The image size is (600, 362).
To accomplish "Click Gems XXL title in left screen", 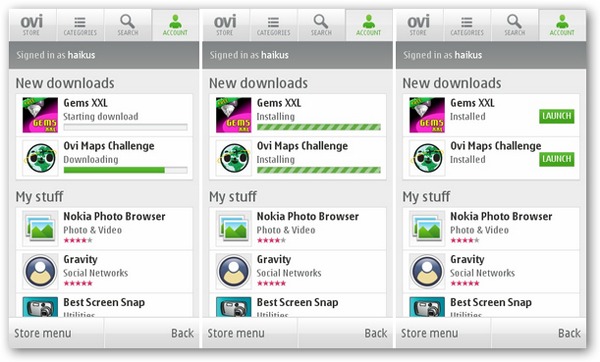I will [x=86, y=103].
